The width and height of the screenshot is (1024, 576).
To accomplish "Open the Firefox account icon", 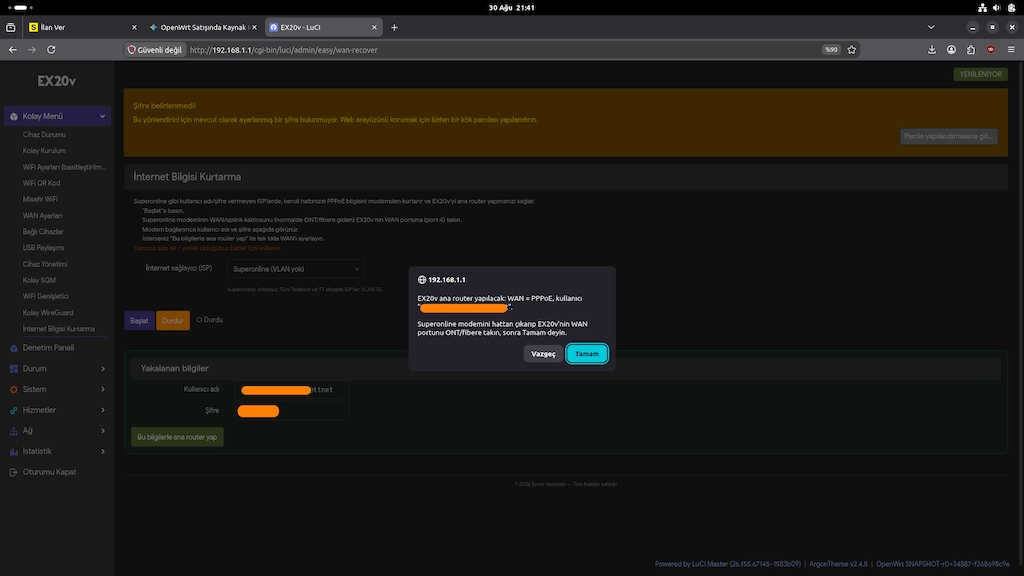I will [x=952, y=50].
